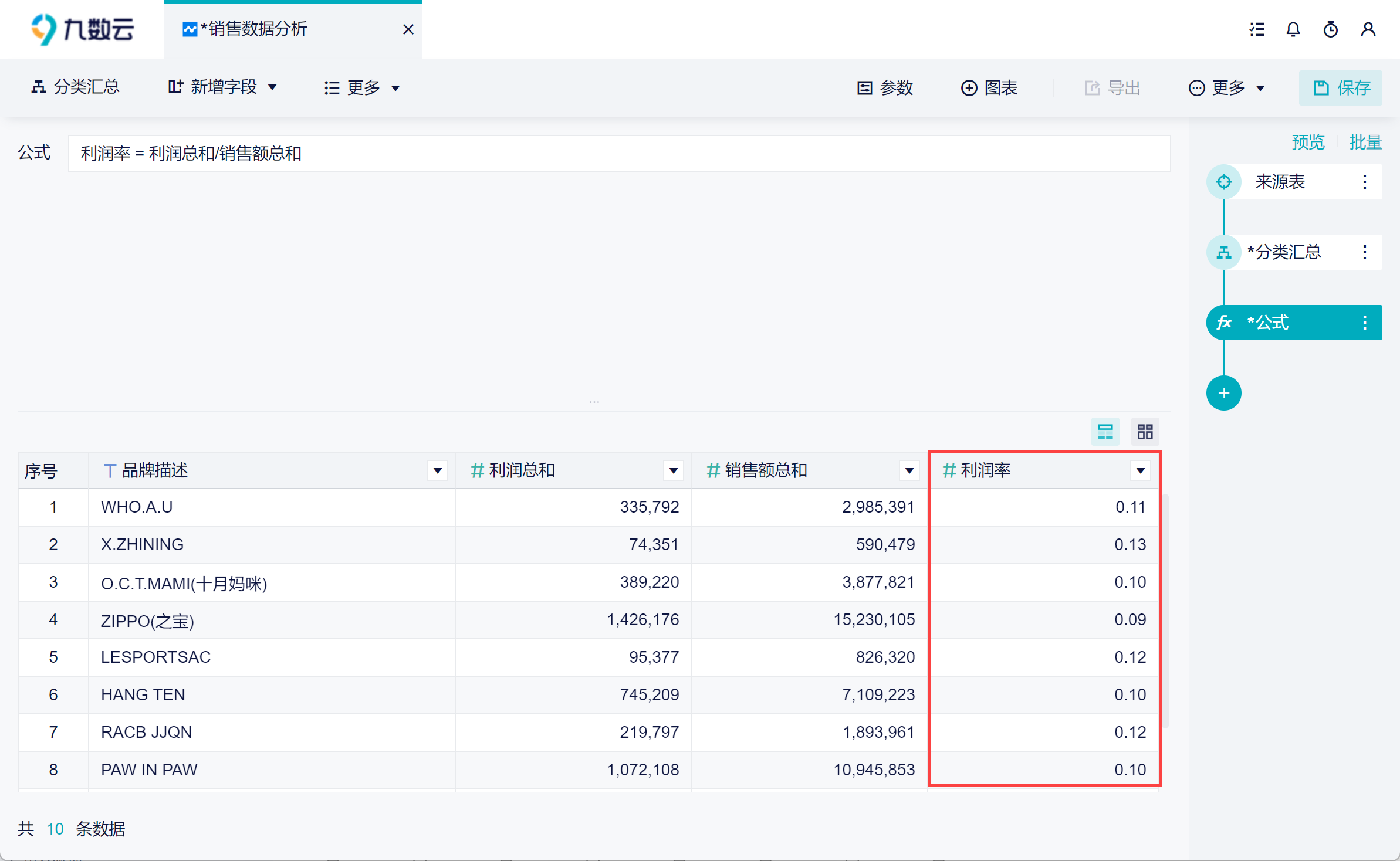This screenshot has width=1400, height=861.
Task: Select the RACB JJQN brand cell
Action: [x=272, y=733]
